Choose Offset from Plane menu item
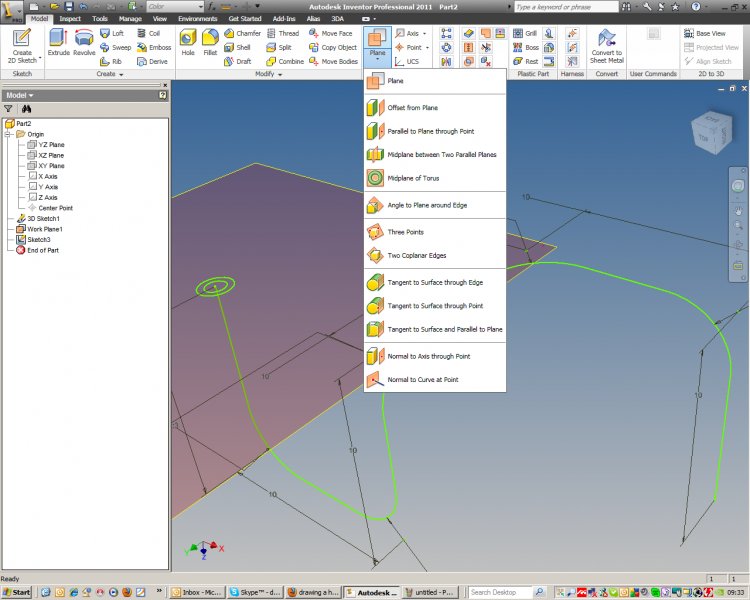The height and width of the screenshot is (600, 750). click(x=435, y=108)
